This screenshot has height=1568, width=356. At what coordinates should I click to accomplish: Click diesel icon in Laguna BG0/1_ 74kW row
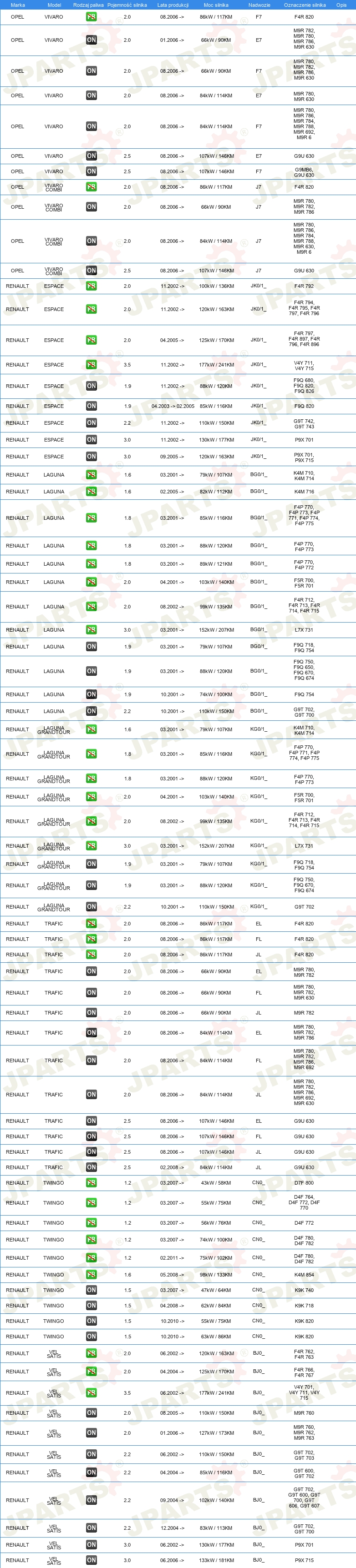point(92,694)
